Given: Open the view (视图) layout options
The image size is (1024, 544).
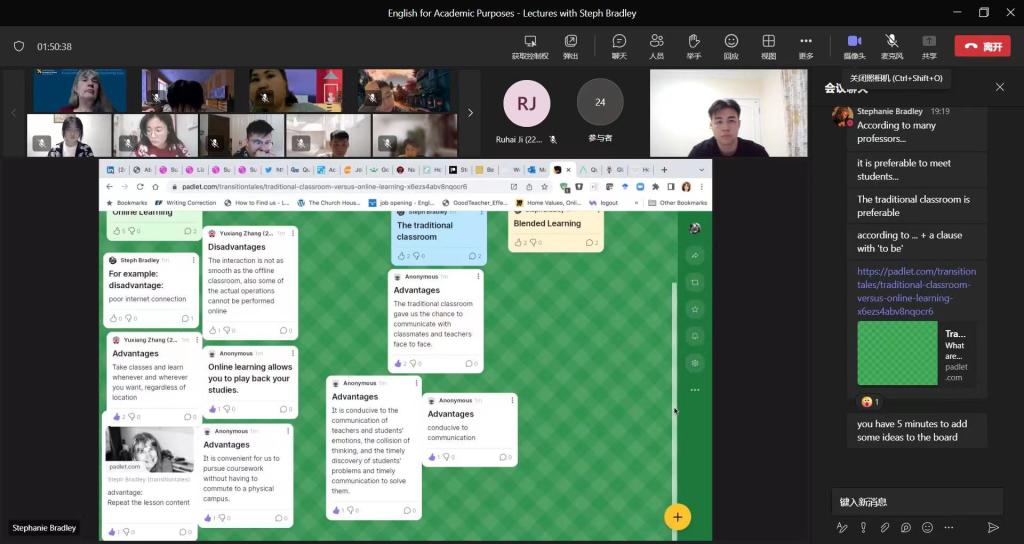Looking at the screenshot, I should [x=768, y=45].
